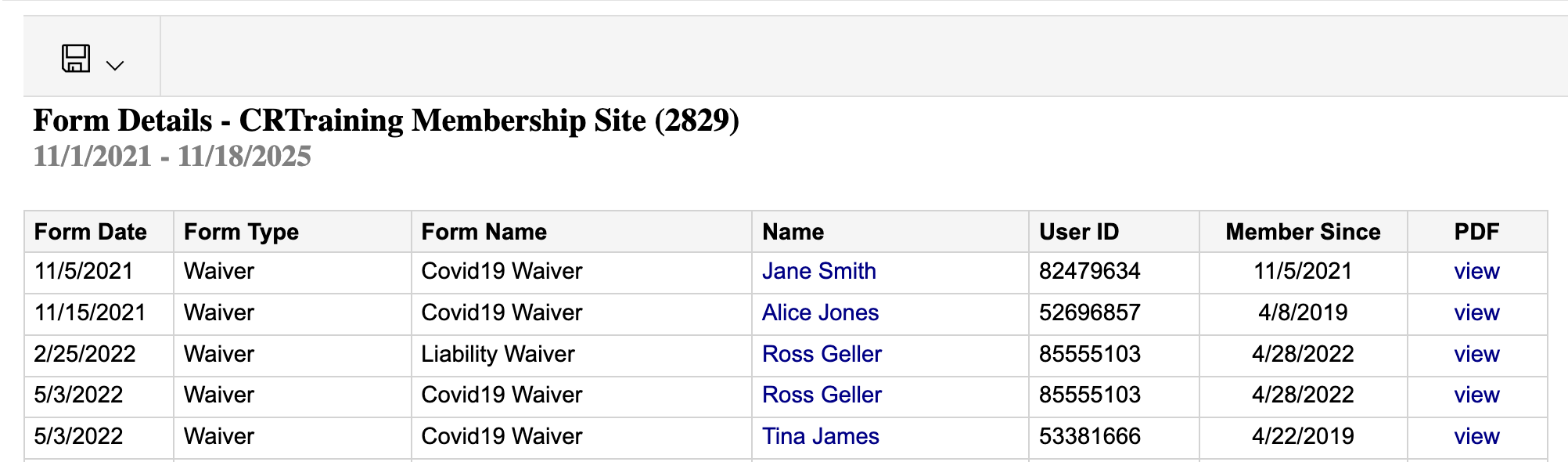Image resolution: width=1568 pixels, height=462 pixels.
Task: Select user ID 82479634 cell
Action: click(1089, 271)
